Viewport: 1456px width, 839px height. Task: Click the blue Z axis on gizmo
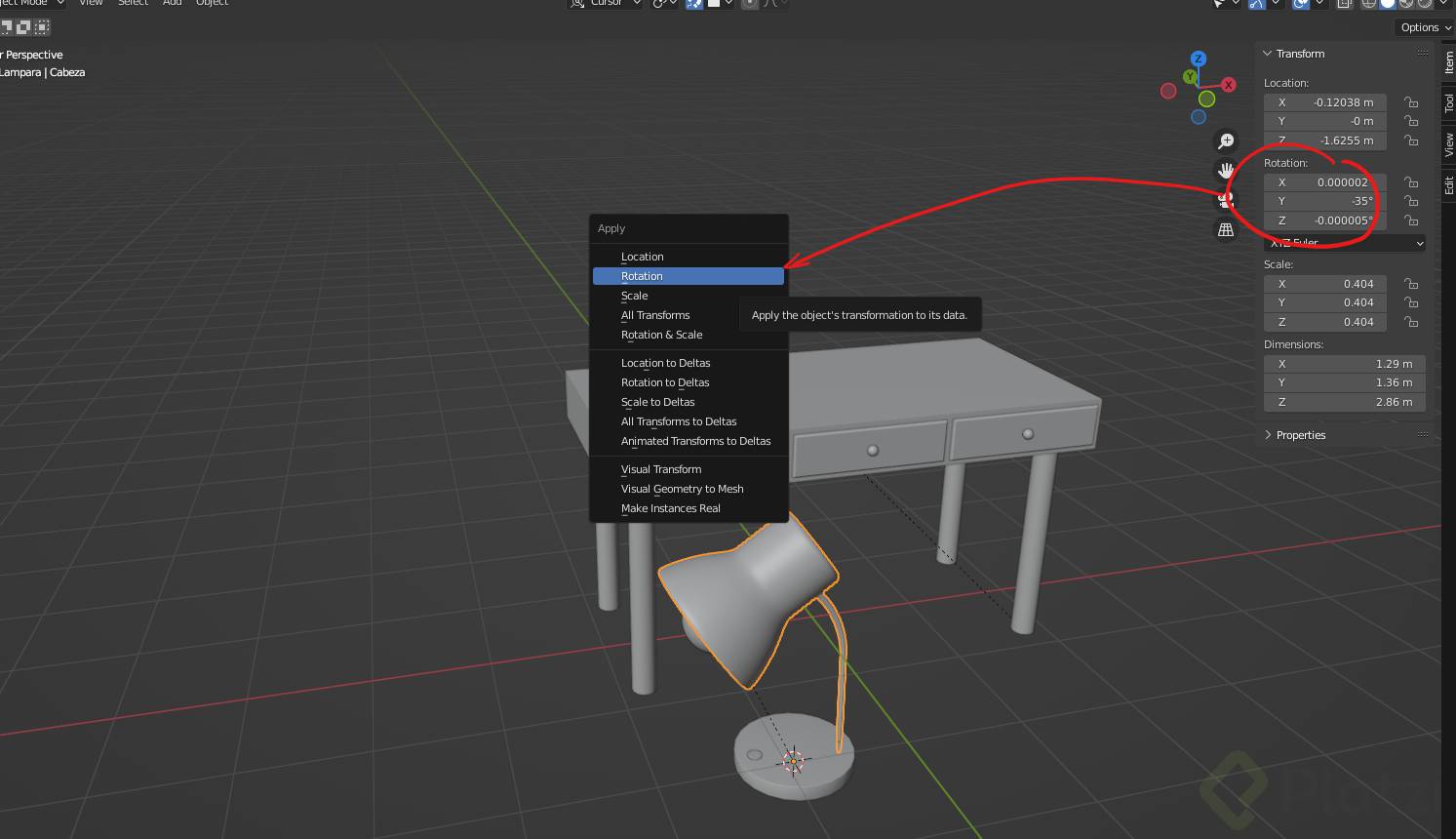(x=1199, y=59)
